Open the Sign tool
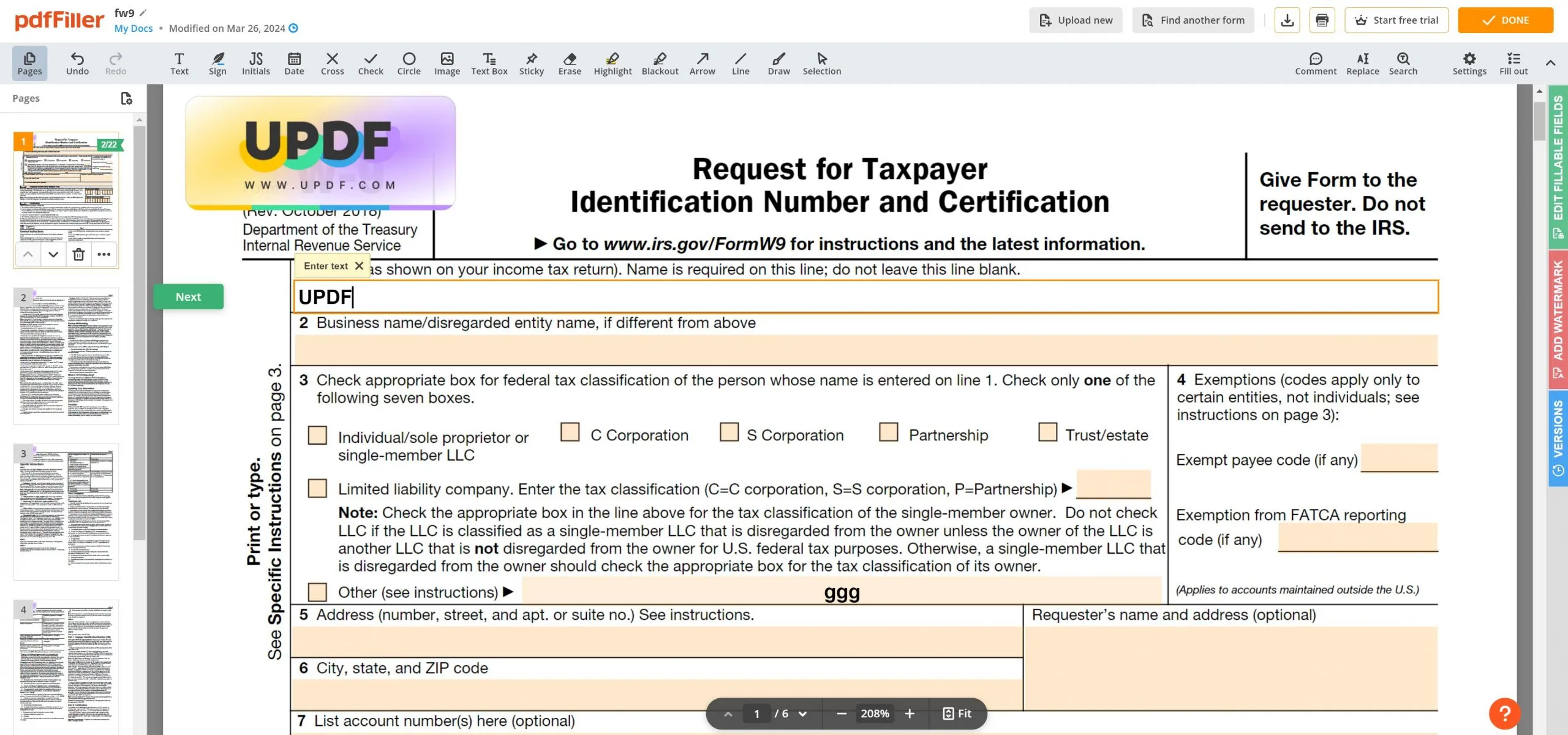Screen dimensions: 1568x735 point(217,63)
